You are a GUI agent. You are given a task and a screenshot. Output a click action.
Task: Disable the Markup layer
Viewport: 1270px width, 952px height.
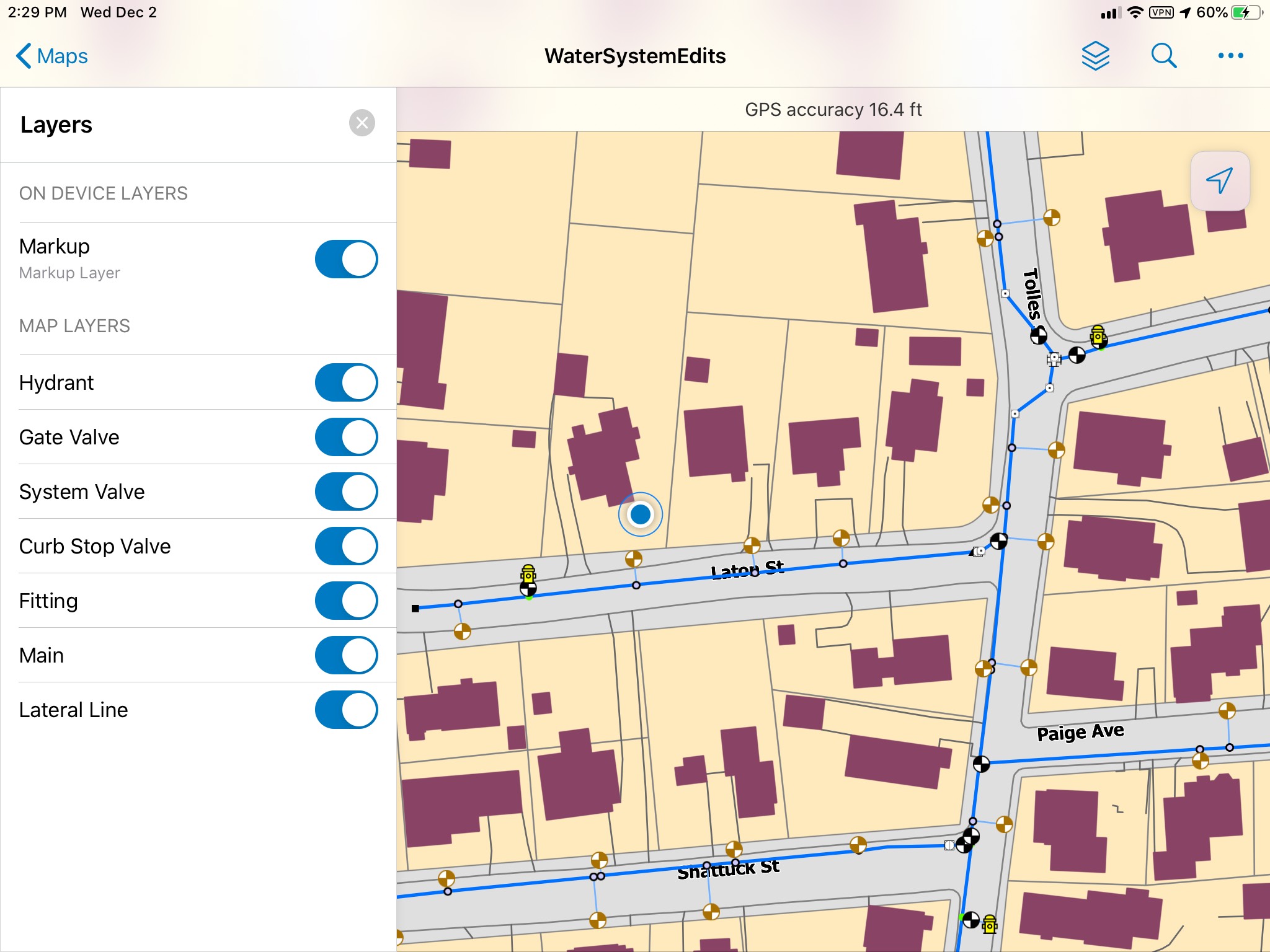click(345, 259)
